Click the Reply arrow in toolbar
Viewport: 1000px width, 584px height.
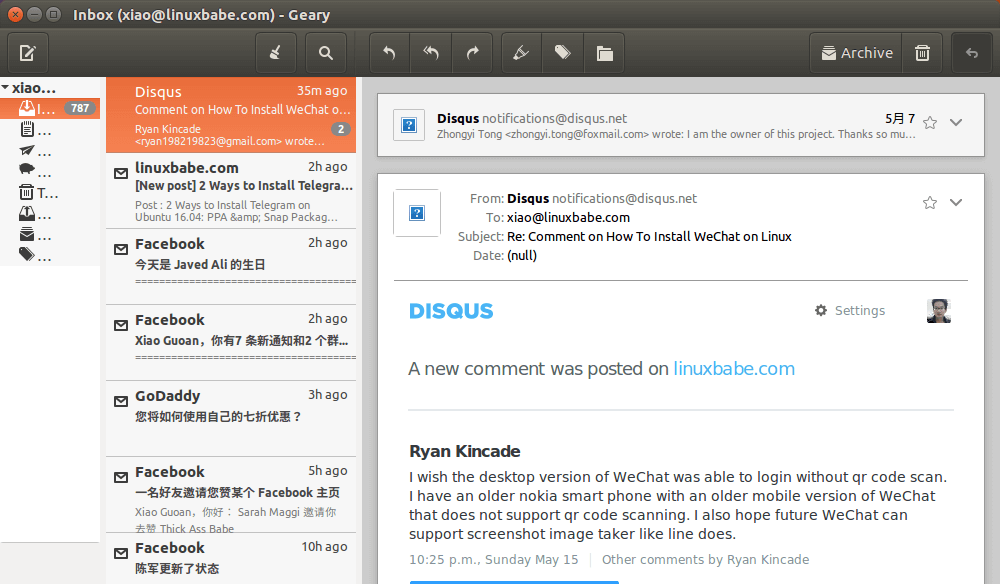390,53
